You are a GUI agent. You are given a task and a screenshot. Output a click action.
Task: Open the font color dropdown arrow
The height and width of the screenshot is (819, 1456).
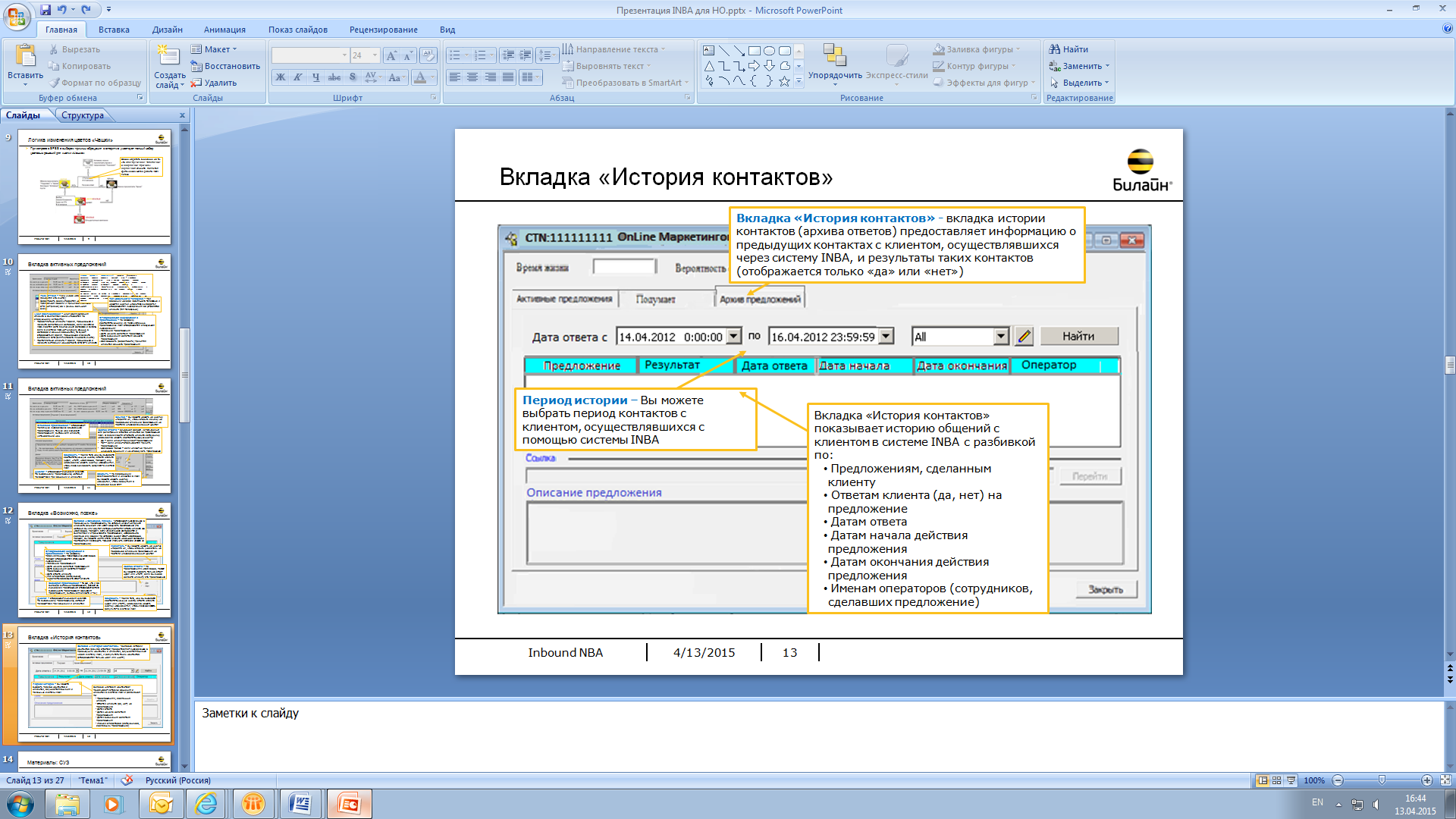click(x=432, y=77)
